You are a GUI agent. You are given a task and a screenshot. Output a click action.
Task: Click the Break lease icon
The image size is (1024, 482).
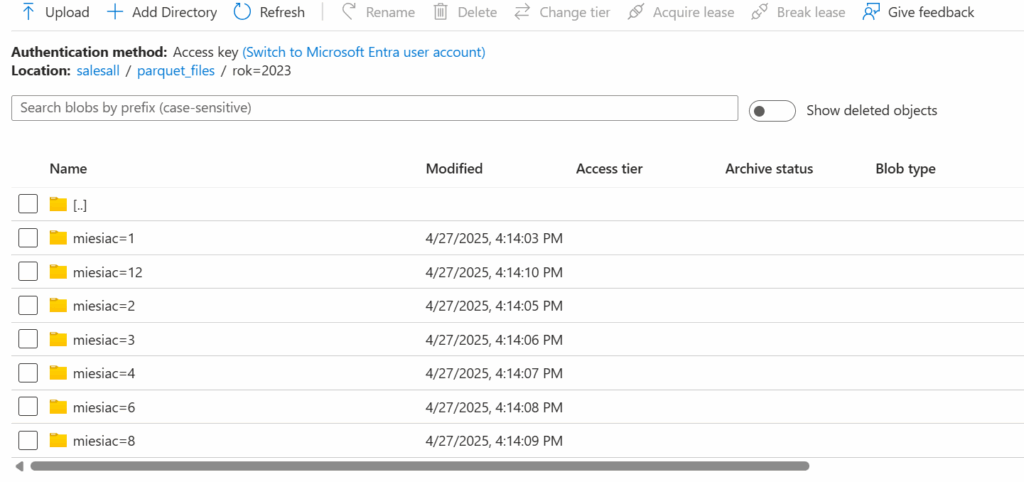[x=760, y=12]
